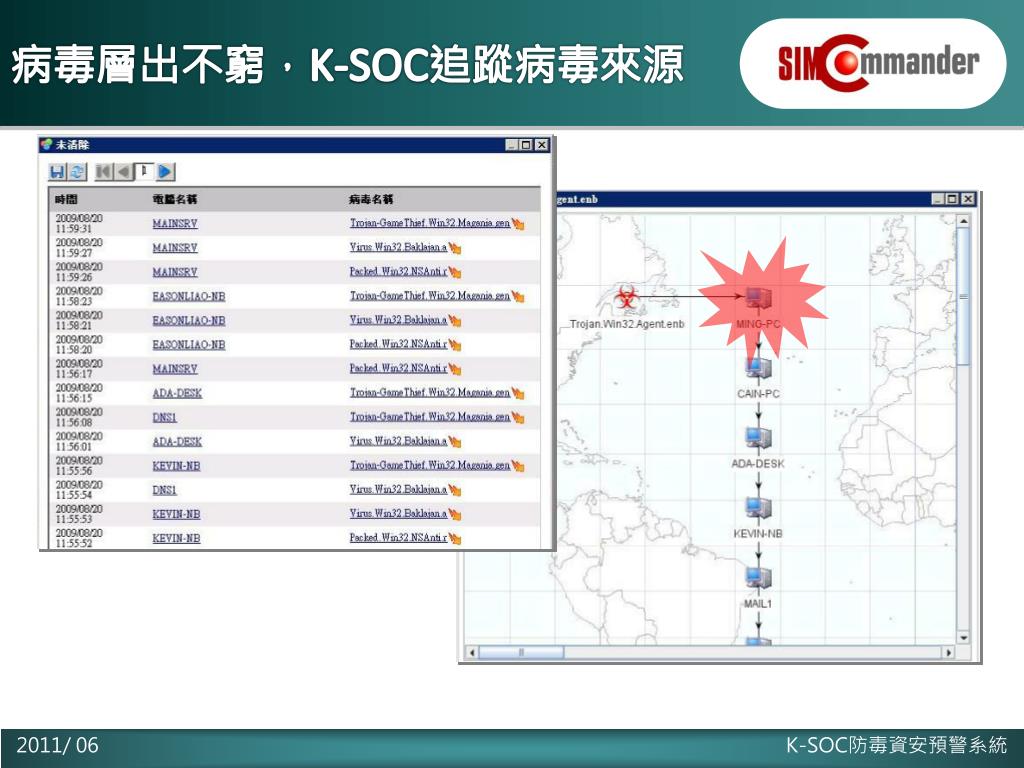Go to first page with skip-back arrow
The width and height of the screenshot is (1024, 768).
tap(104, 172)
